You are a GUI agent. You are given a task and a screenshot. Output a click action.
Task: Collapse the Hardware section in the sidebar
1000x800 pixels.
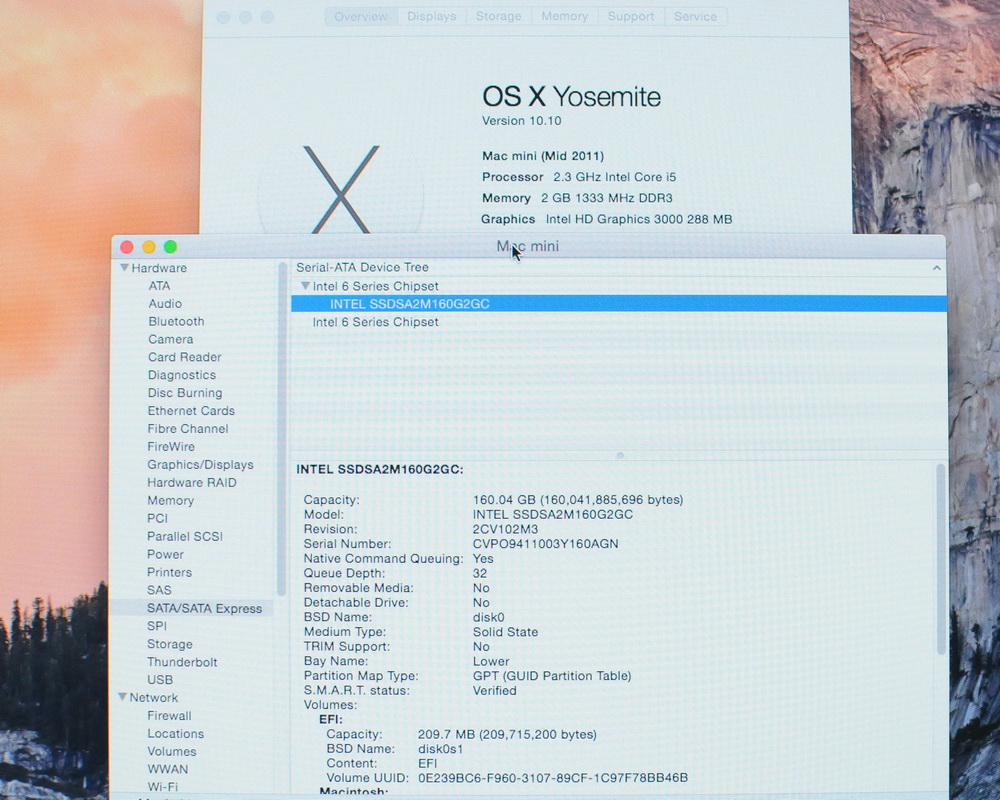pos(124,268)
